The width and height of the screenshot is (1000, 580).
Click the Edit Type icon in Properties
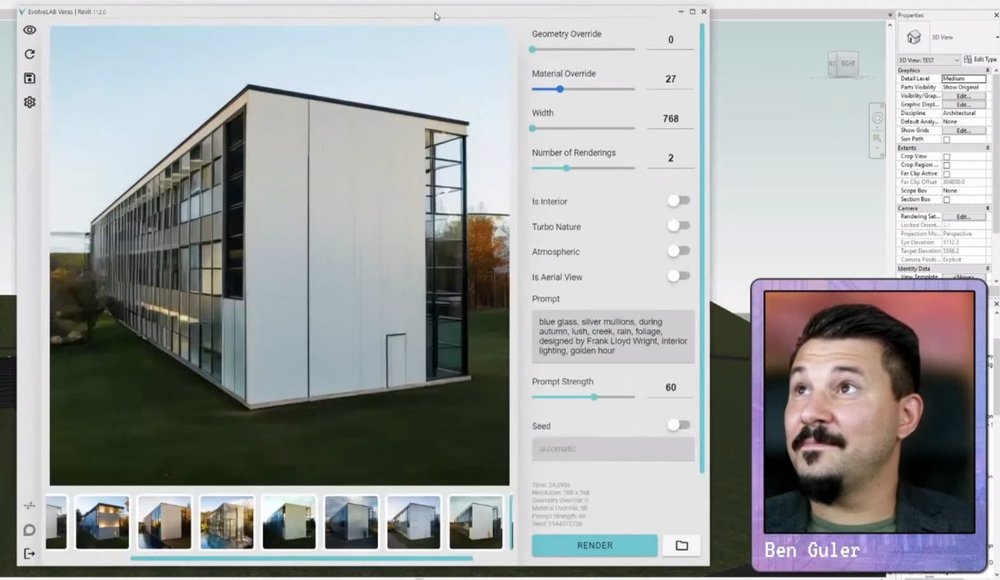[x=968, y=59]
